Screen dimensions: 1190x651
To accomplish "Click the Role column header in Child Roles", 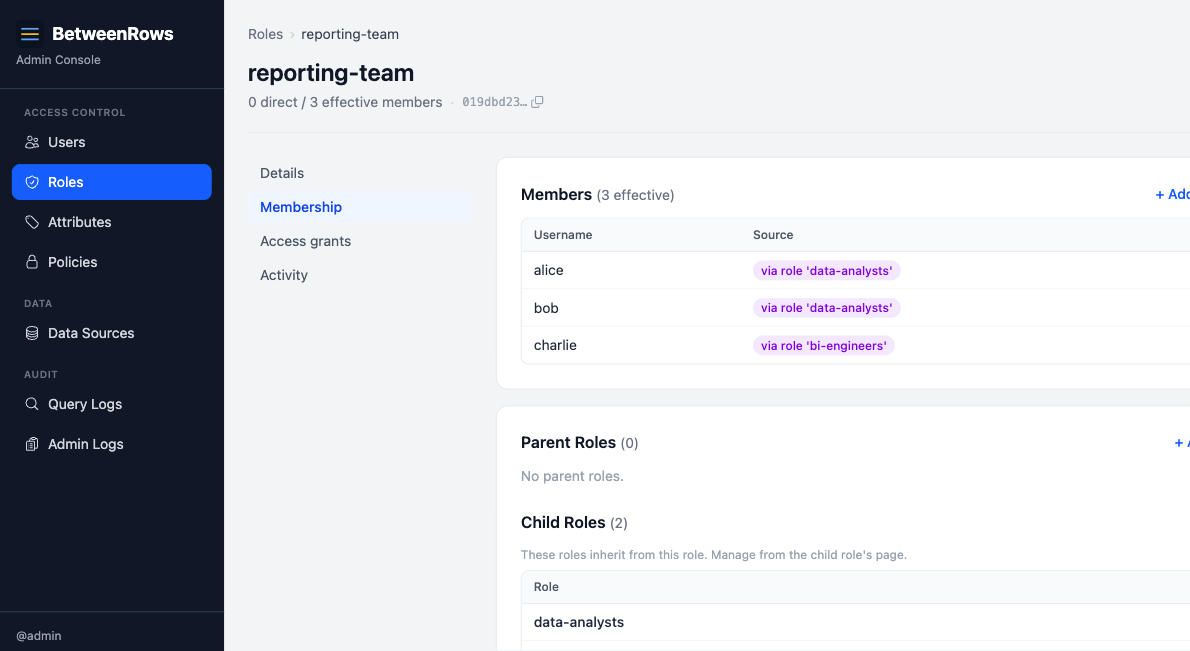I will pyautogui.click(x=546, y=587).
